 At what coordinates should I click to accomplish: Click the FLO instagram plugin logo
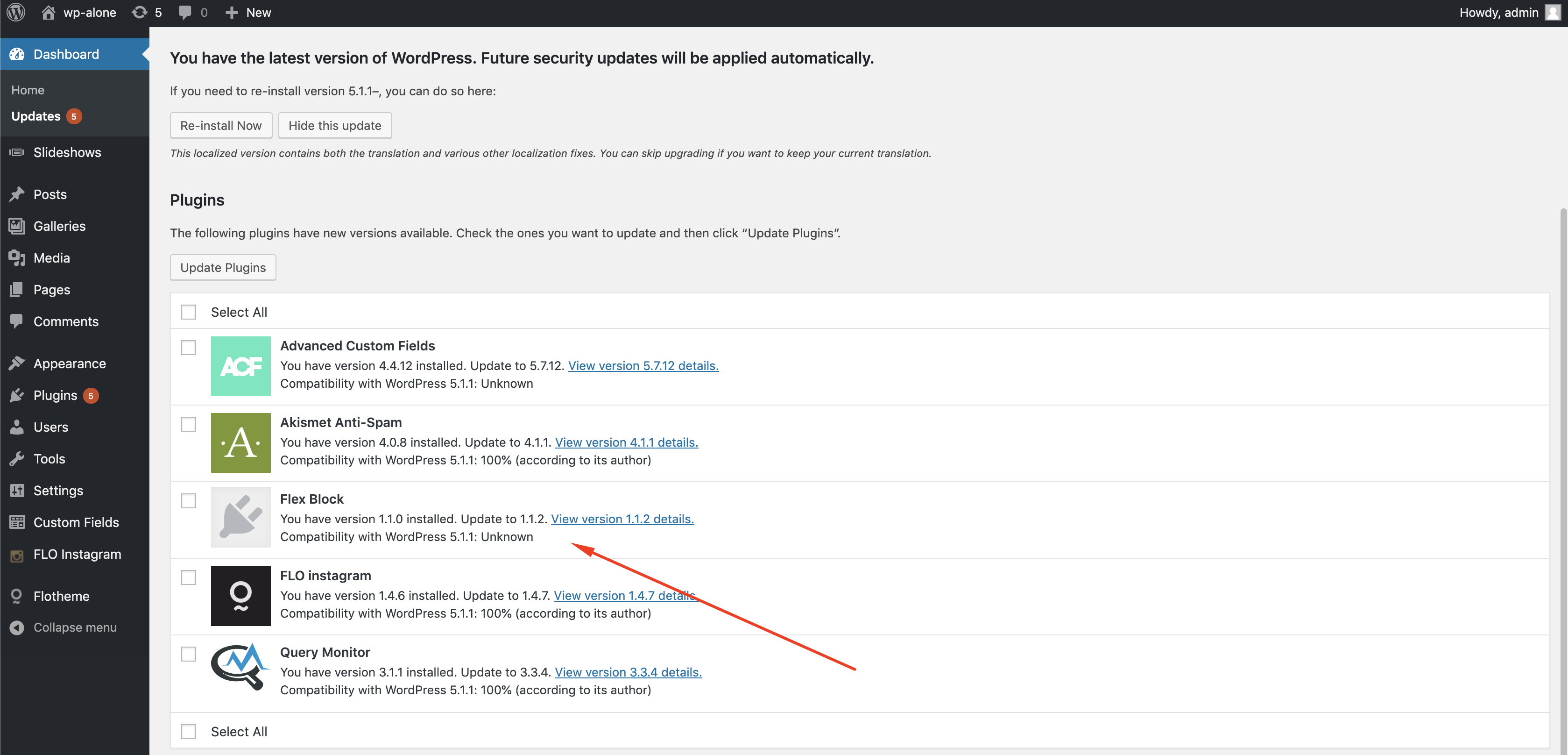pos(241,596)
